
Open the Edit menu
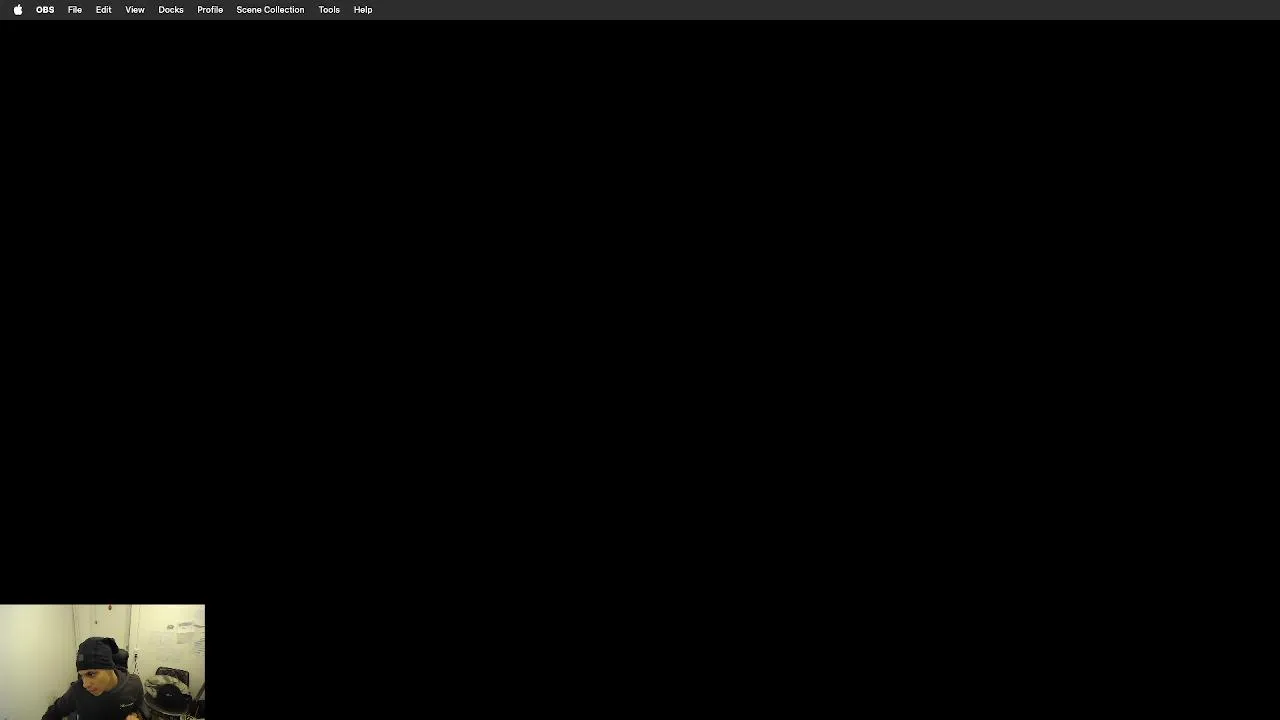[x=103, y=10]
